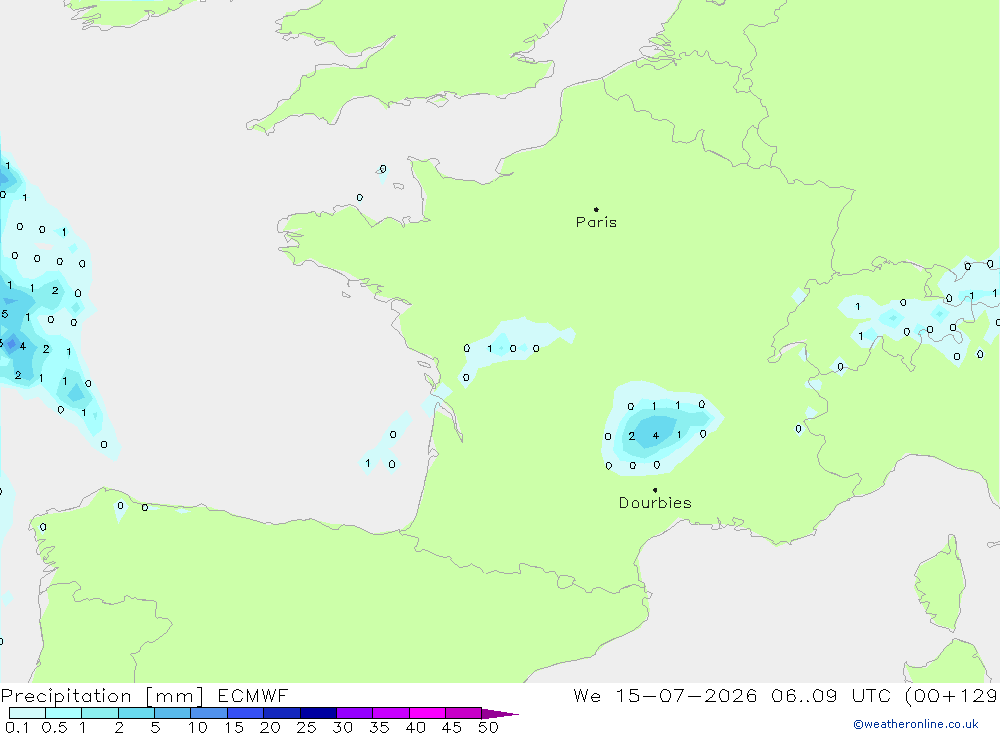
Task: Pick the legend swatch between 2 and 5
Action: tap(136, 713)
